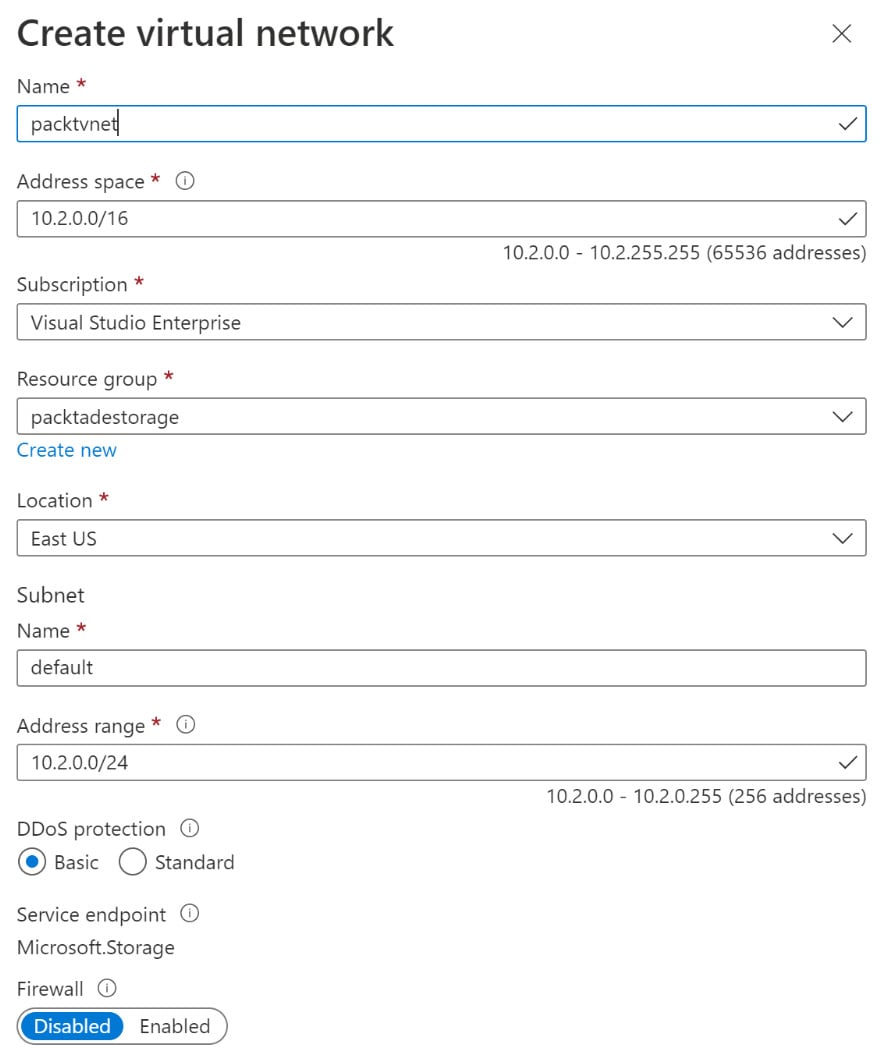Set Firewall toggle to Enabled
The image size is (882, 1060).
175,1026
